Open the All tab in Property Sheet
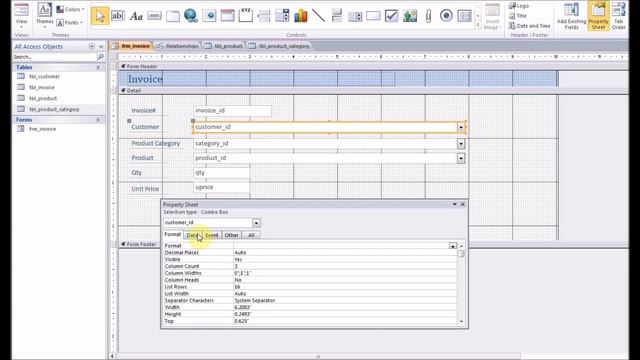 251,235
